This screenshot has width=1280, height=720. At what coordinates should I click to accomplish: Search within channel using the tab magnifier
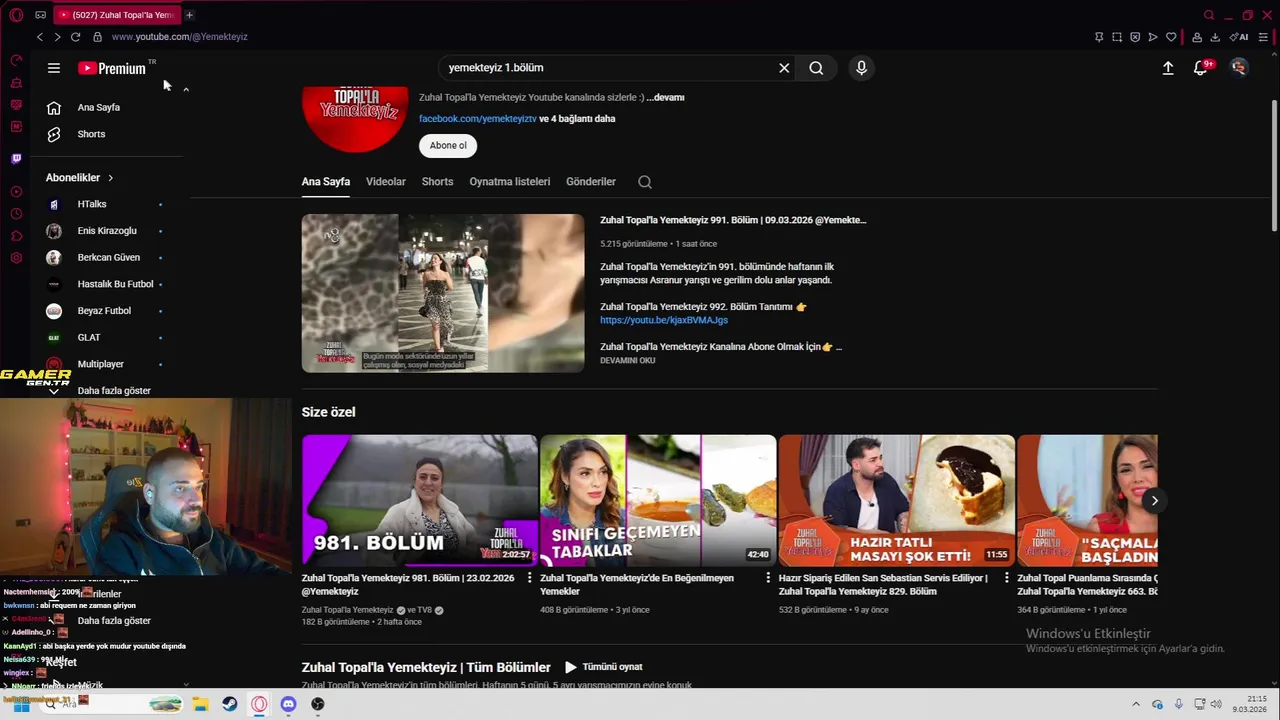pyautogui.click(x=645, y=182)
